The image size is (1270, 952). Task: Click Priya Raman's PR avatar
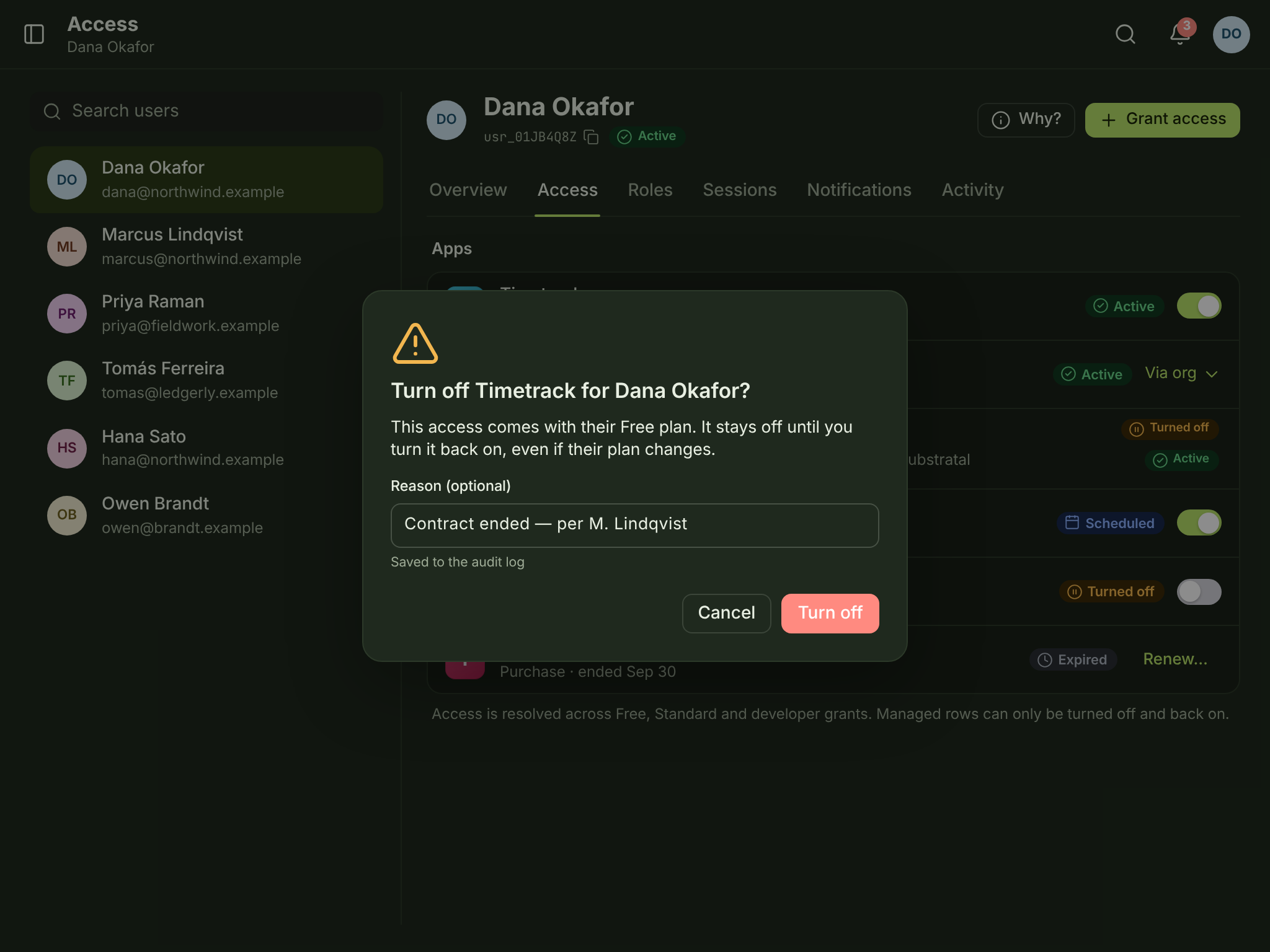click(67, 314)
